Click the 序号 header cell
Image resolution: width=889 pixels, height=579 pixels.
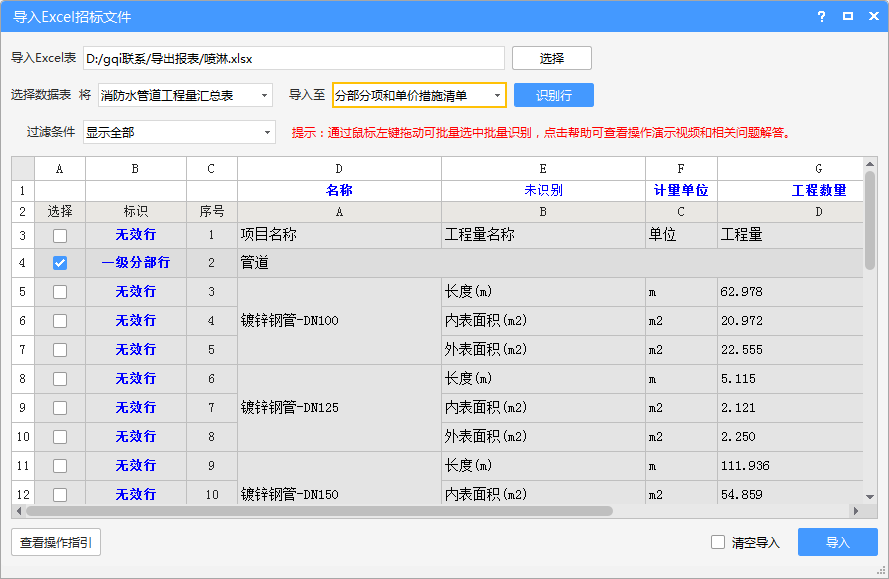tap(211, 212)
